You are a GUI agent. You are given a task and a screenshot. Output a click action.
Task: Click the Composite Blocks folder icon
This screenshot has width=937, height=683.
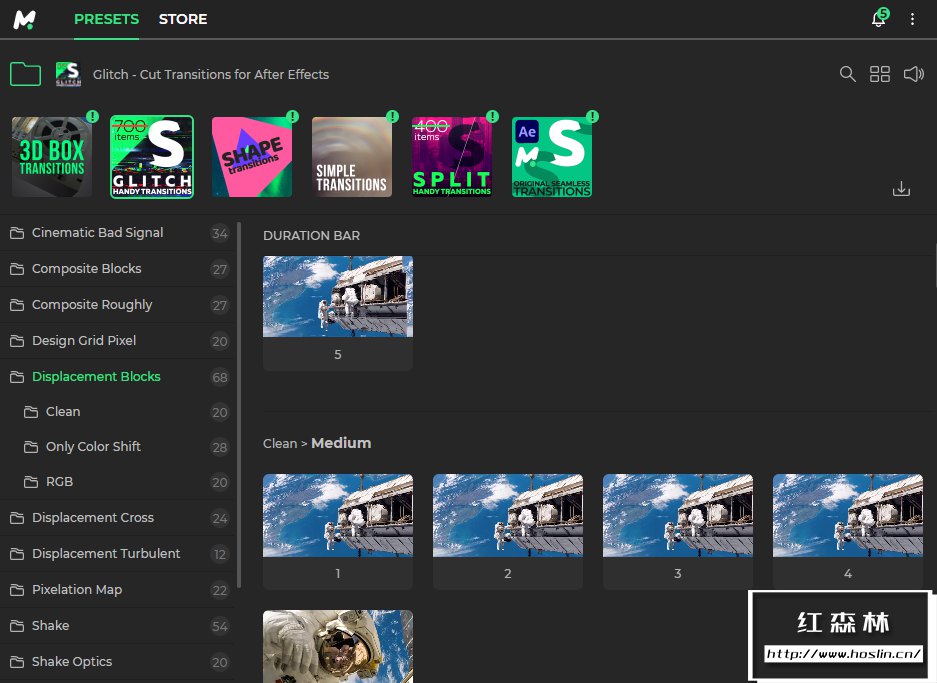click(17, 269)
